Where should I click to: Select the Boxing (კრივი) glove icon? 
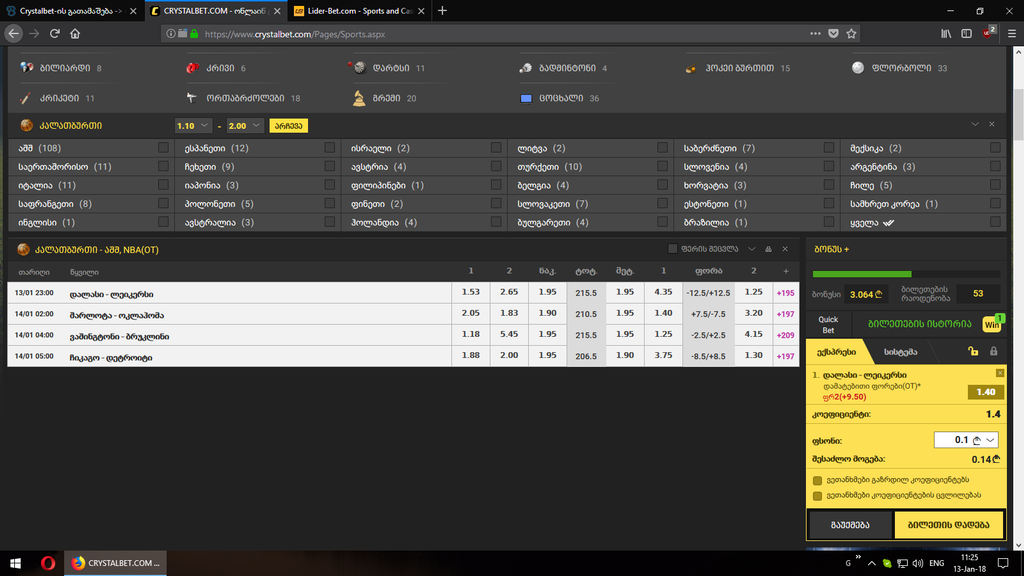[193, 67]
